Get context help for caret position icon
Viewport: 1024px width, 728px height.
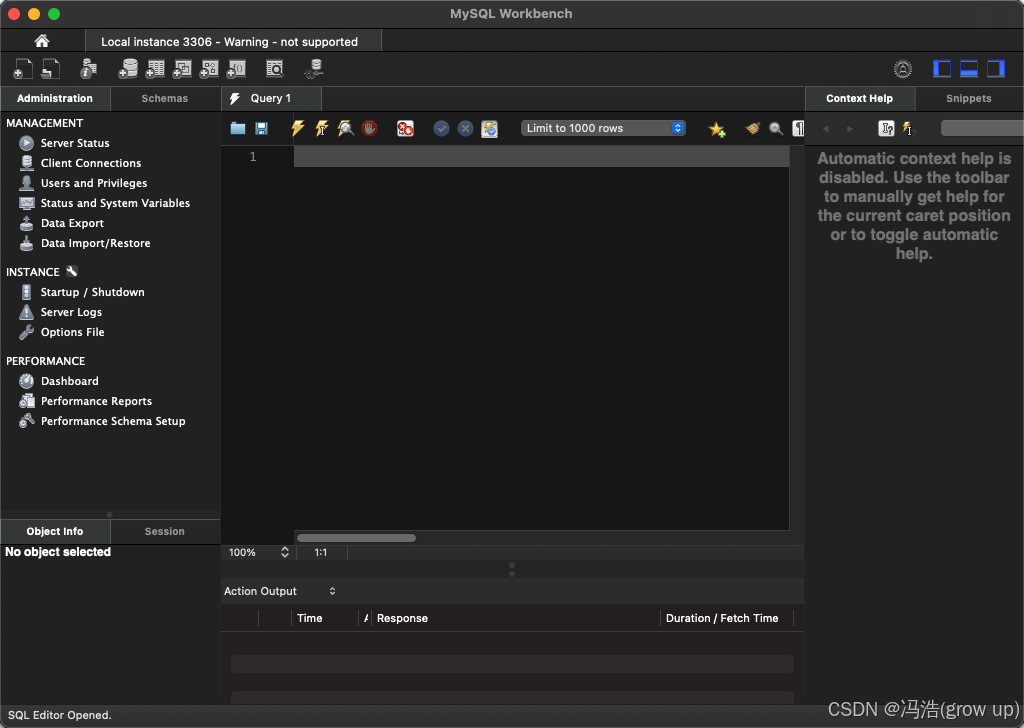point(886,128)
